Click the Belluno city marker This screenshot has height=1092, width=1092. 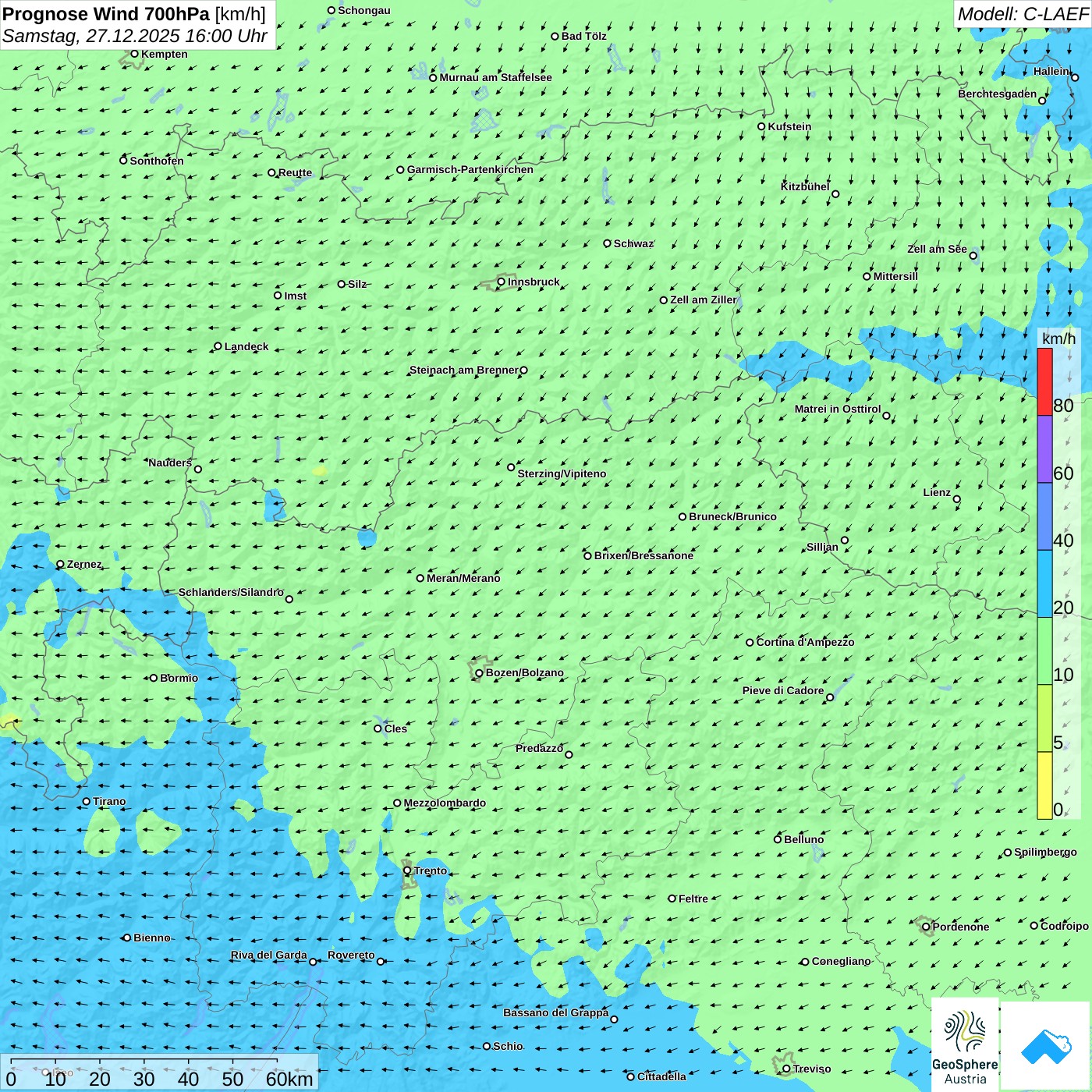click(x=778, y=839)
